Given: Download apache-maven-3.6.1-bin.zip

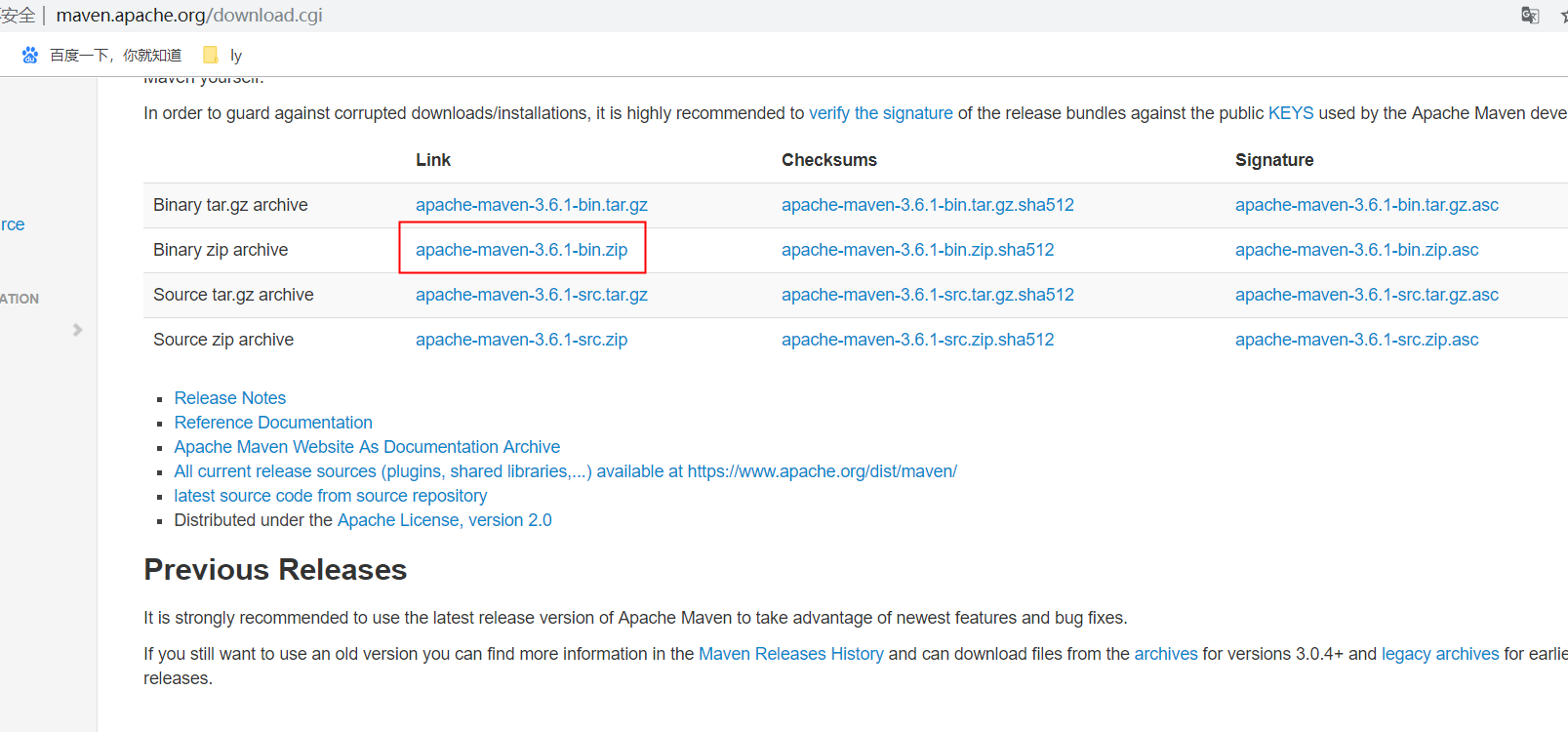Looking at the screenshot, I should click(521, 250).
